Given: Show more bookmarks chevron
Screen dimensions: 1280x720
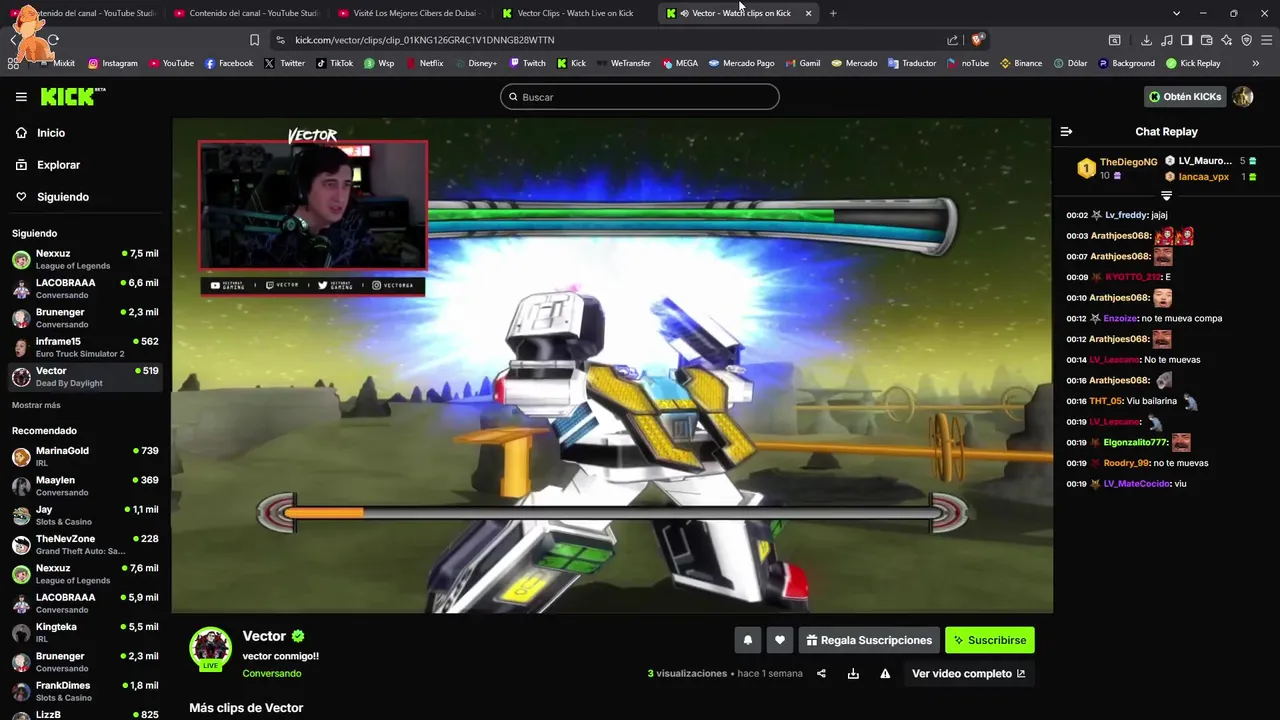Looking at the screenshot, I should [x=1256, y=63].
